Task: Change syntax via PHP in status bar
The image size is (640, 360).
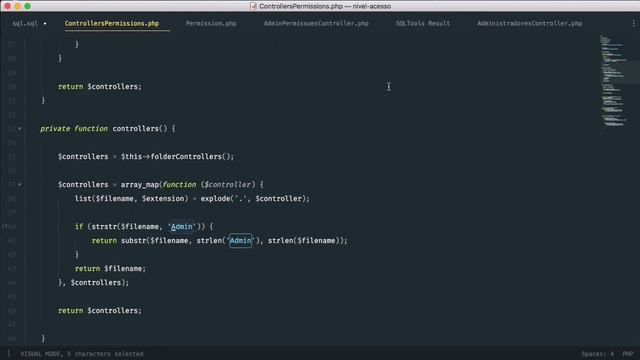Action: (627, 354)
